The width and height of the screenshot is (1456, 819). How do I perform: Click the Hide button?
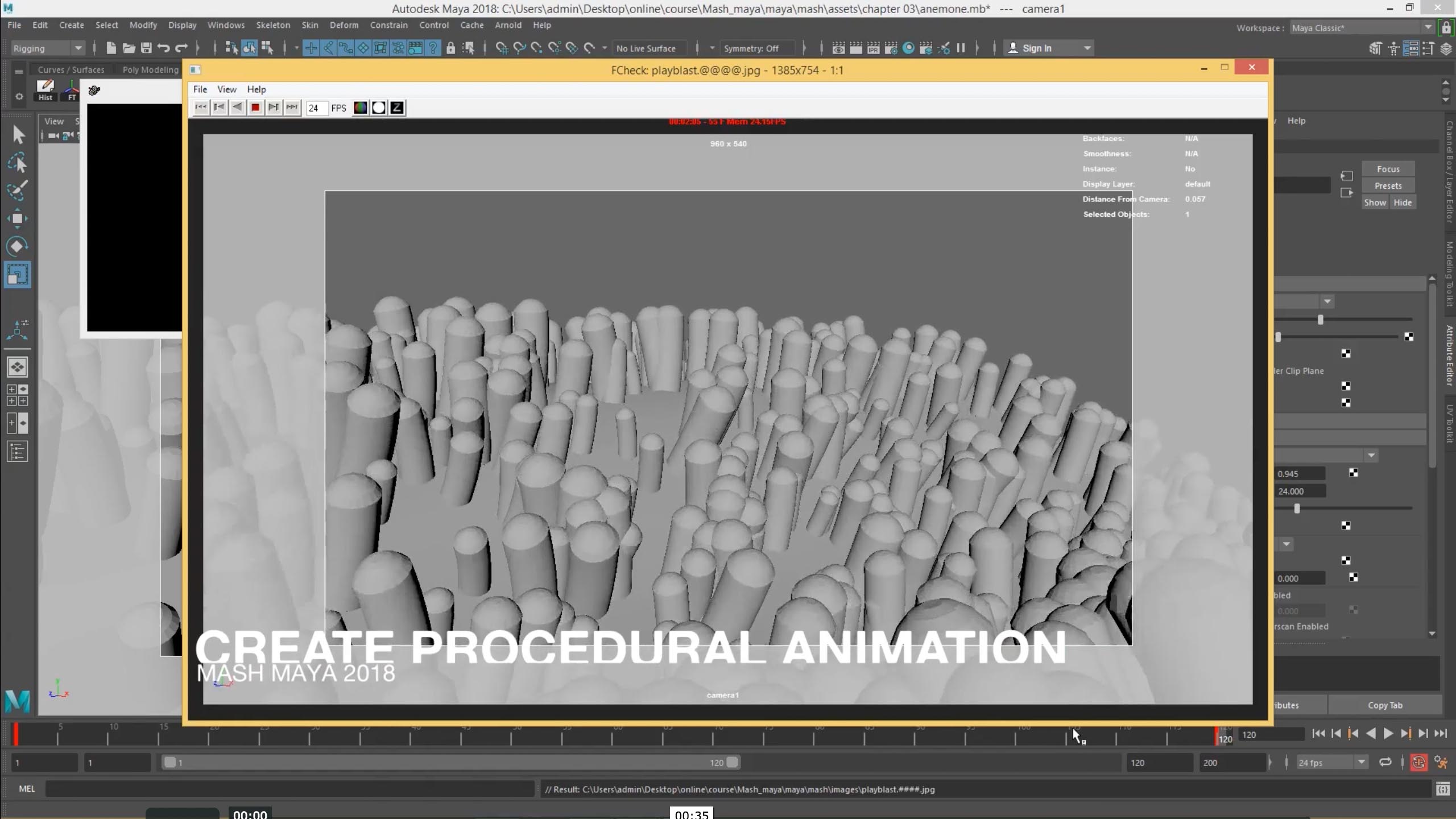[1403, 202]
